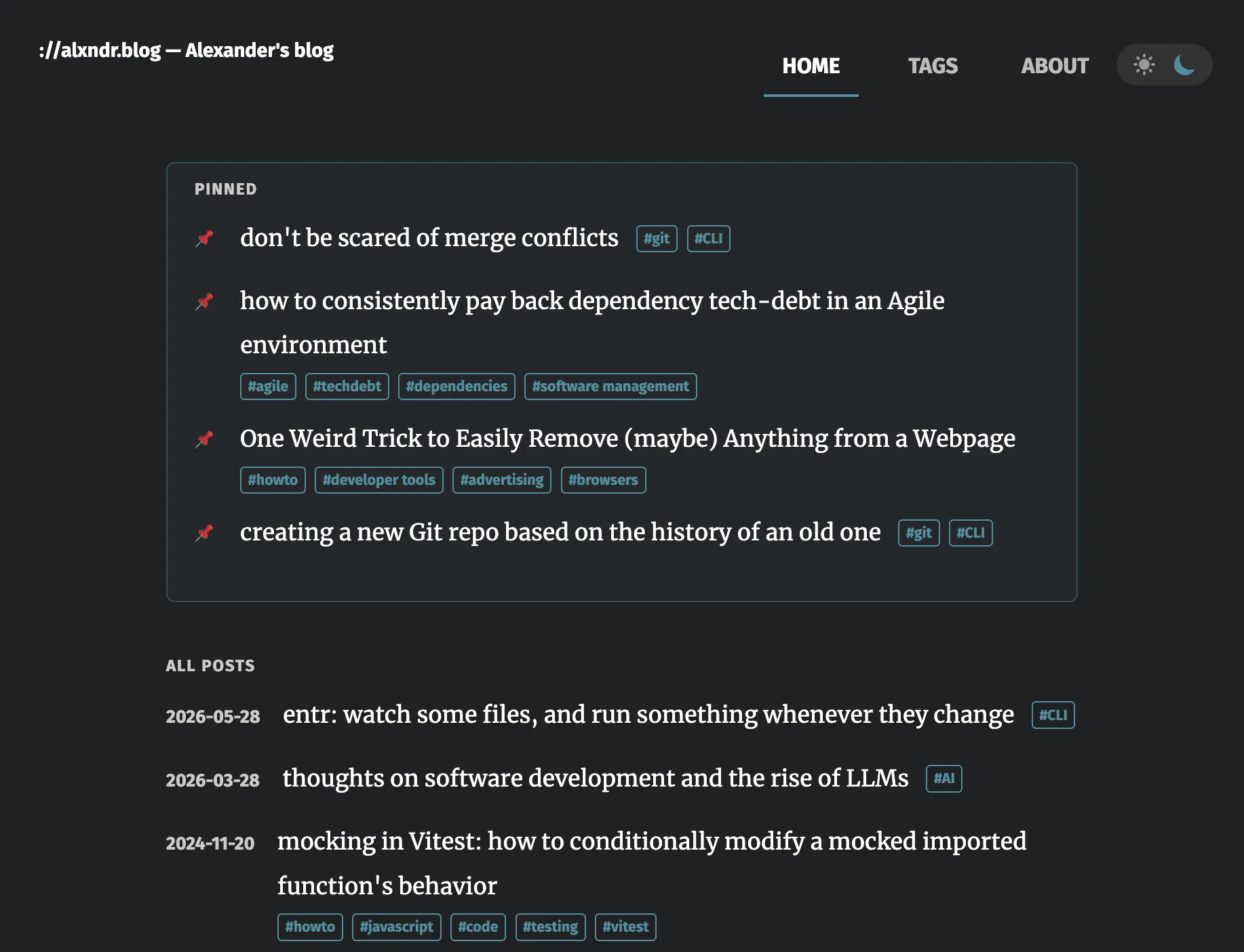The height and width of the screenshot is (952, 1244).
Task: Filter by the #code tag
Action: (x=478, y=927)
